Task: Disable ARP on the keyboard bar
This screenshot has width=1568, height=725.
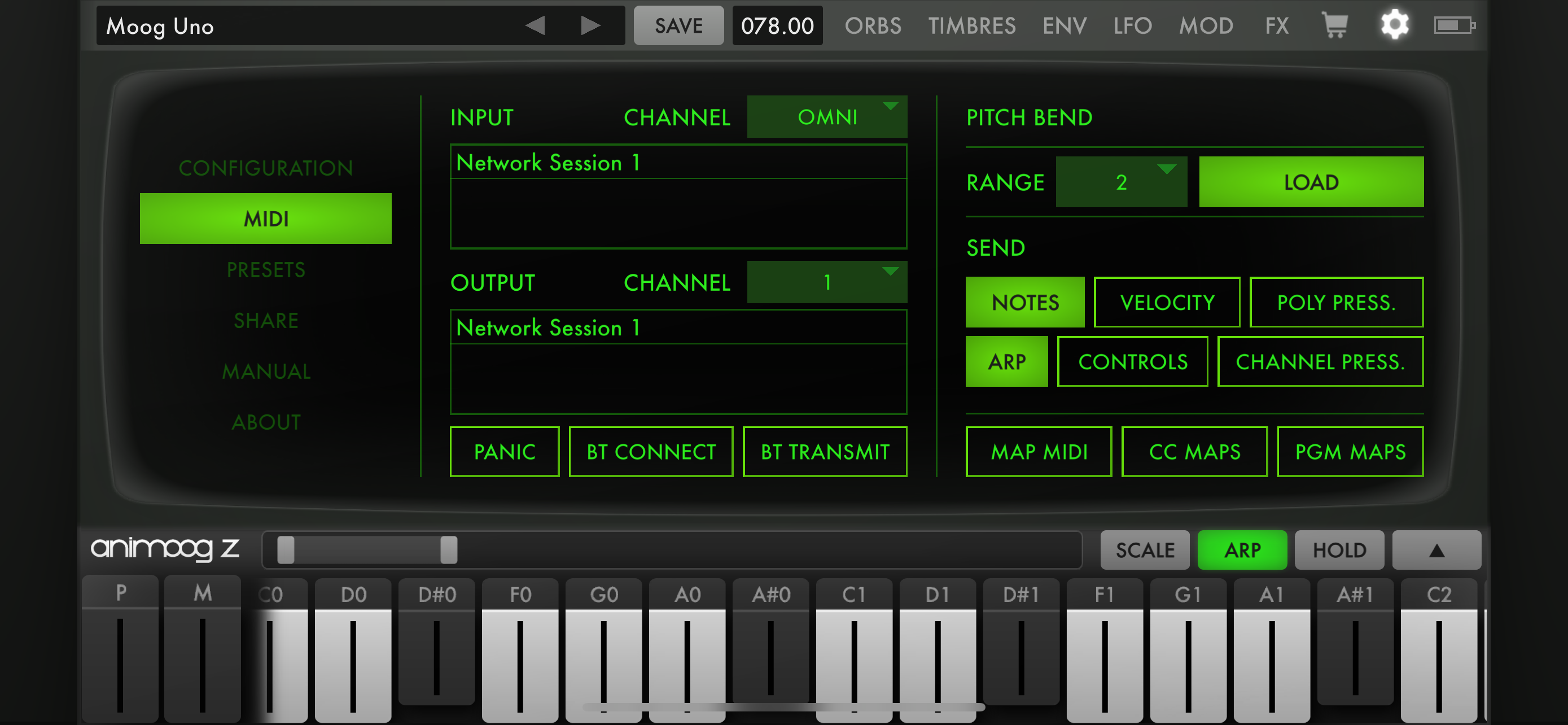Action: 1242,551
